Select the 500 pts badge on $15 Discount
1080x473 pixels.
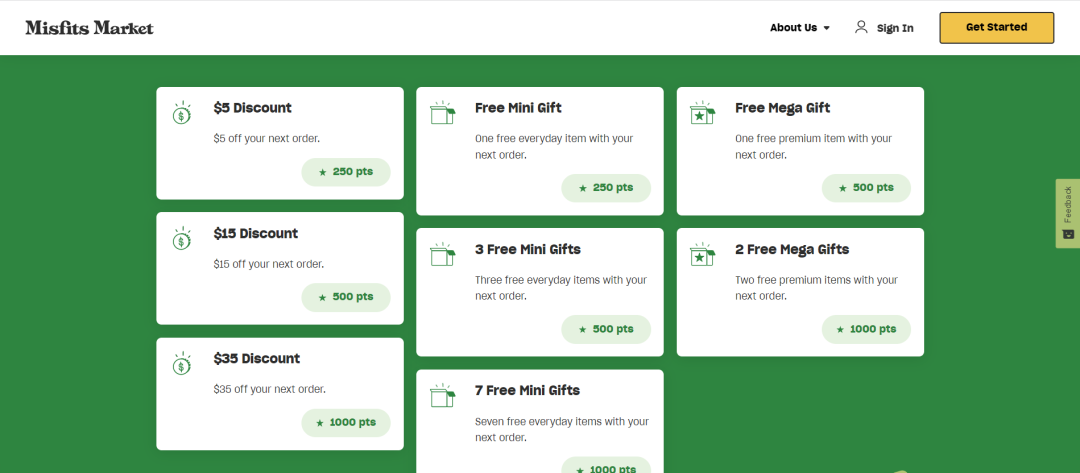coord(346,297)
